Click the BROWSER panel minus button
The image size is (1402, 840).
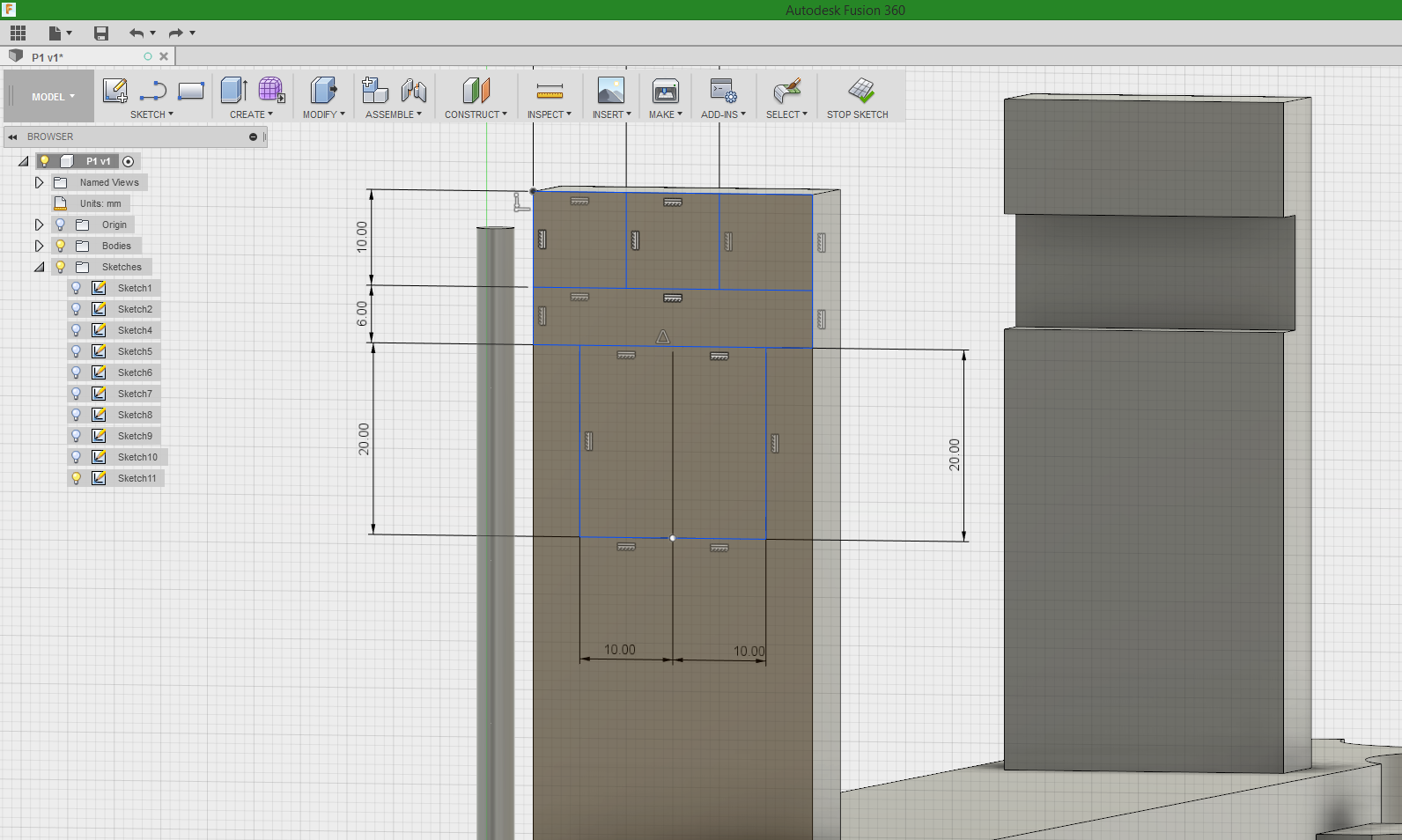click(x=253, y=136)
